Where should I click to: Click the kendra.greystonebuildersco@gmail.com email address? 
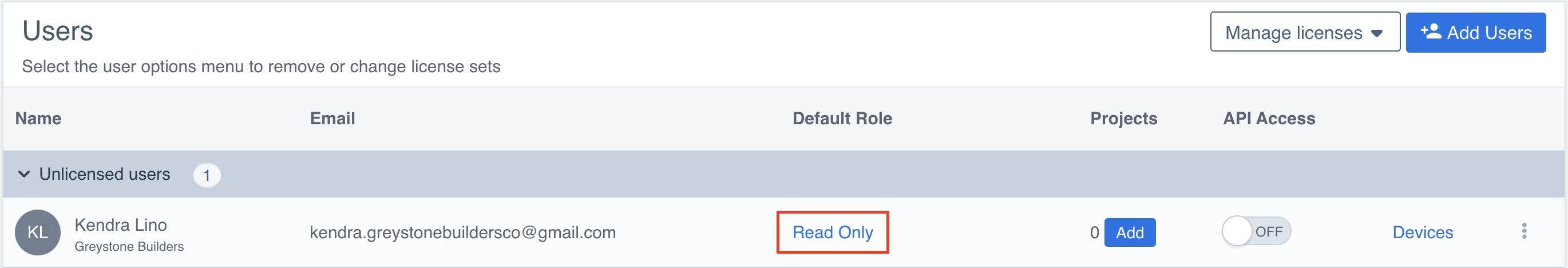point(462,232)
